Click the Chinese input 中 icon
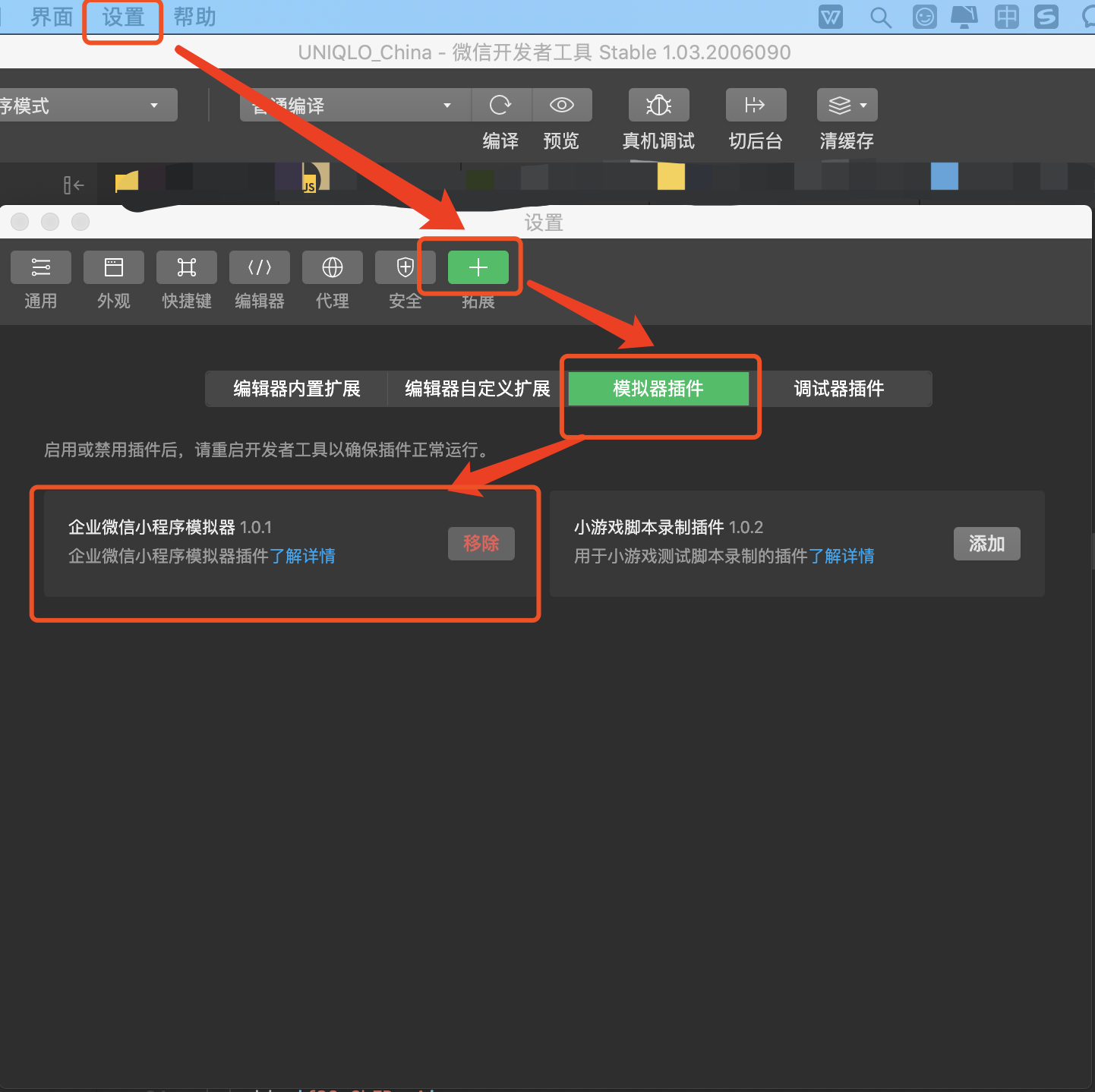Viewport: 1095px width, 1092px height. coord(1007,17)
